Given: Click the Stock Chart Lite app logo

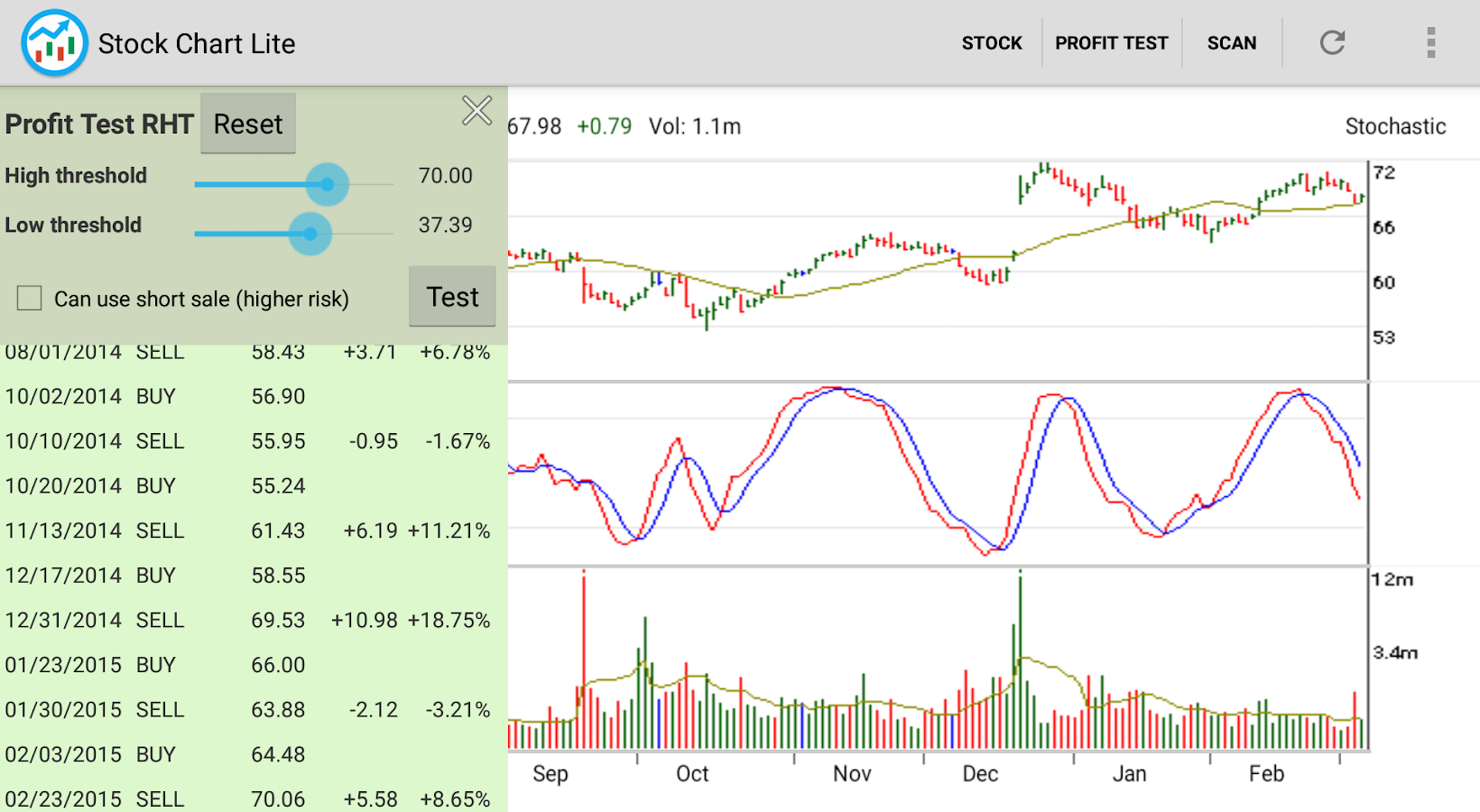Looking at the screenshot, I should (54, 42).
